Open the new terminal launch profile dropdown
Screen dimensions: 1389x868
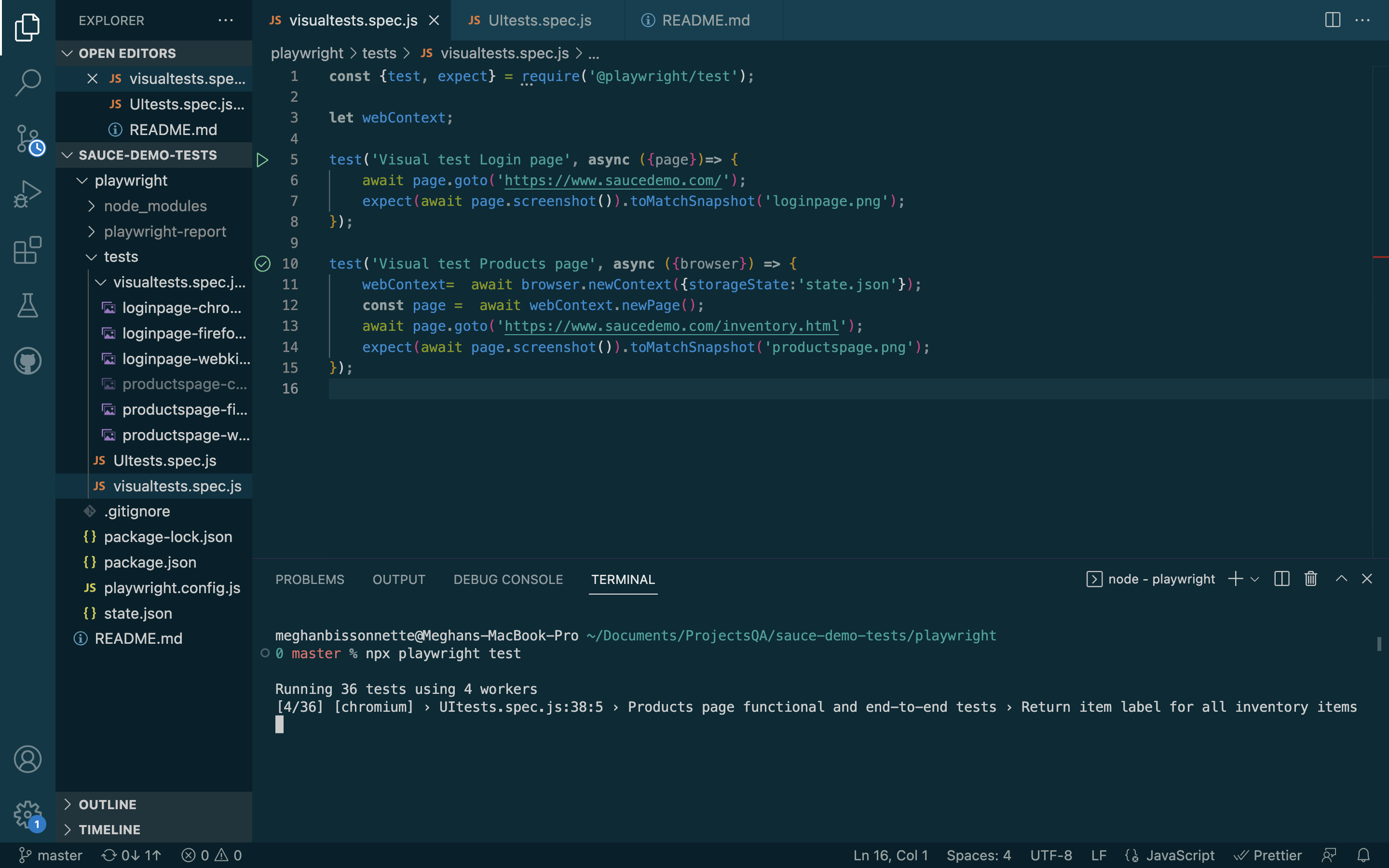[1255, 579]
